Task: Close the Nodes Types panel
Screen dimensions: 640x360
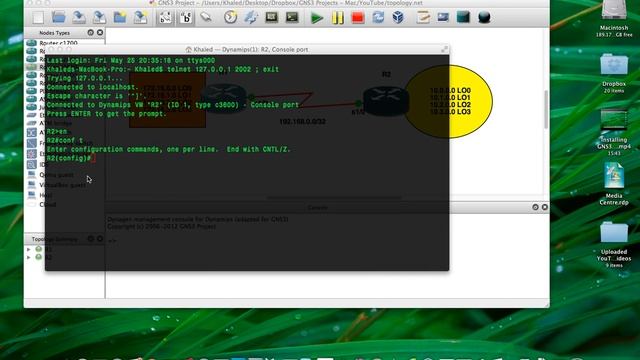Action: (100, 32)
